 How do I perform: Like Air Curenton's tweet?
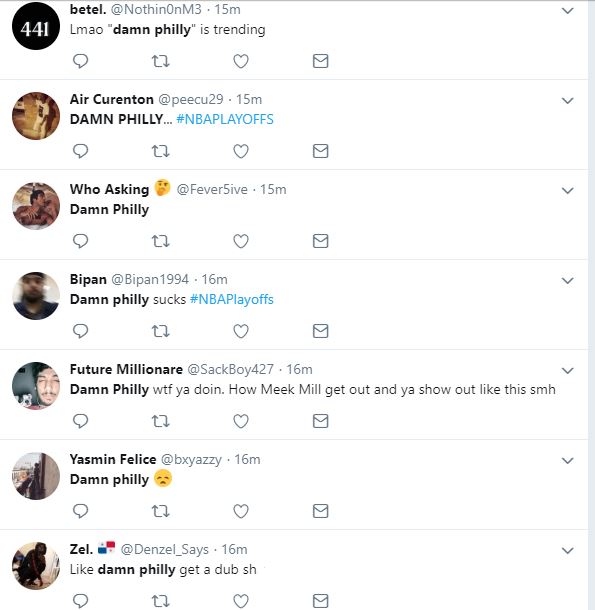tap(241, 151)
